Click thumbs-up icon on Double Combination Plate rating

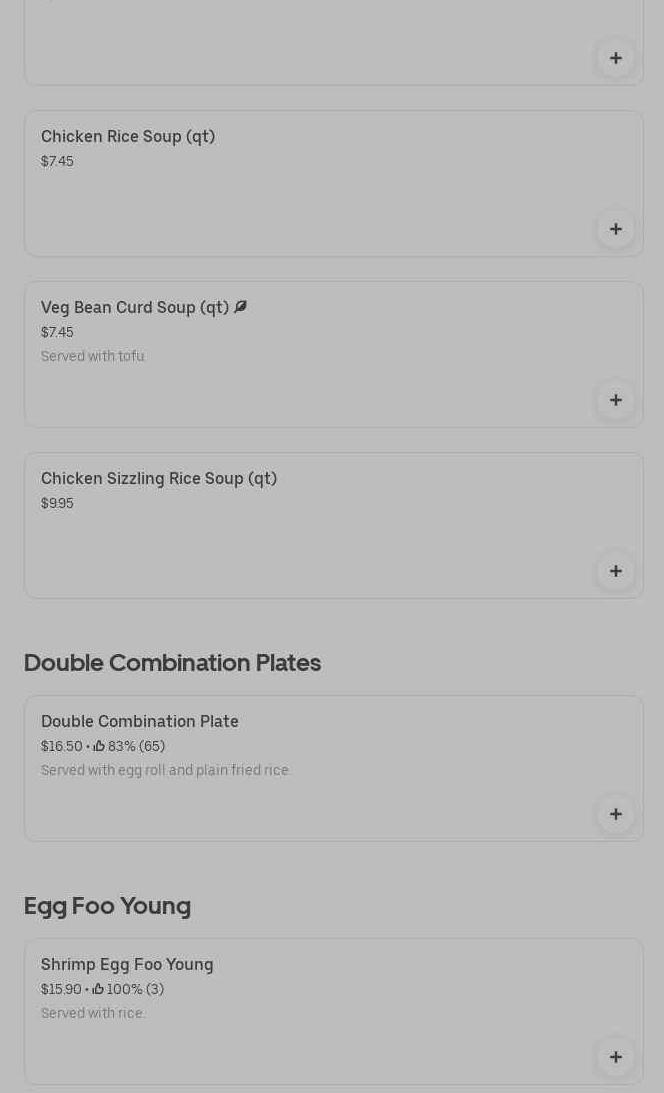click(99, 746)
